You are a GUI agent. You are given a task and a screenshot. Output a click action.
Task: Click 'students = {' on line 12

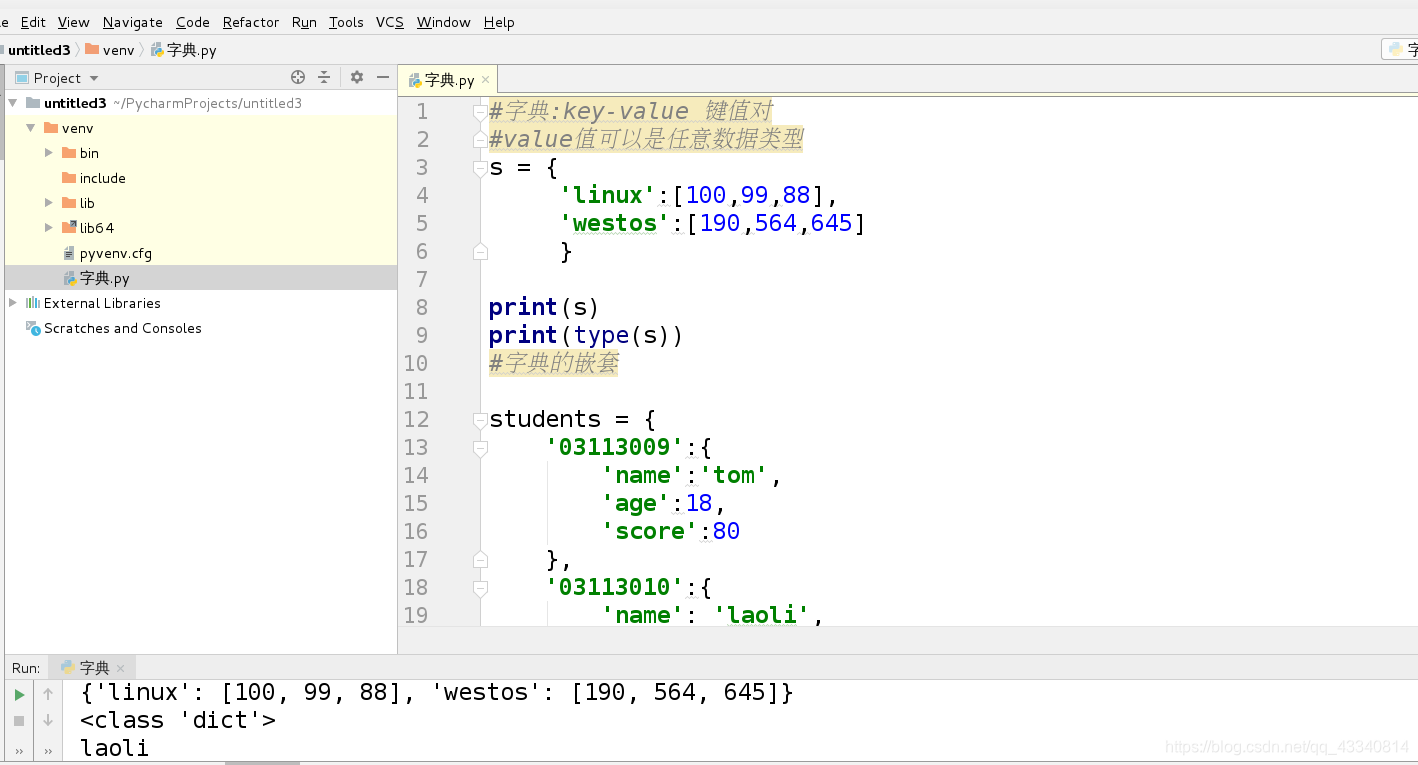point(572,419)
